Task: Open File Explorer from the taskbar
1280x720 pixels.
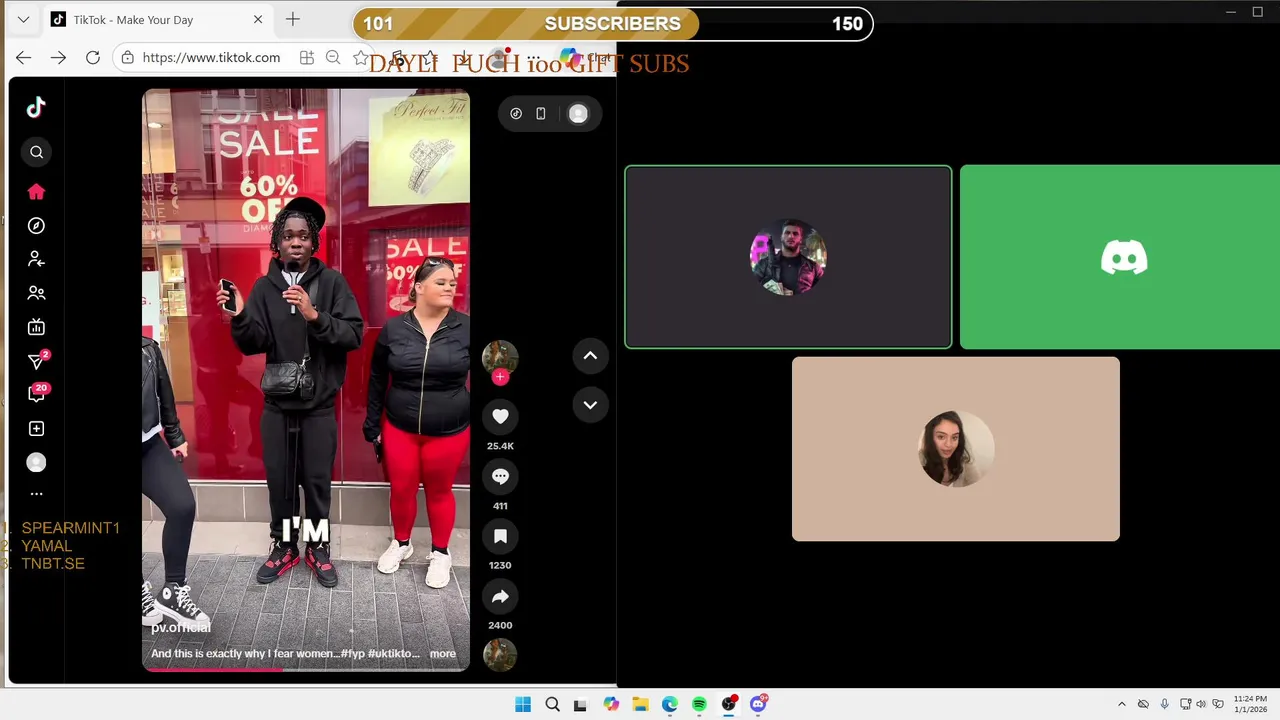Action: tap(640, 704)
